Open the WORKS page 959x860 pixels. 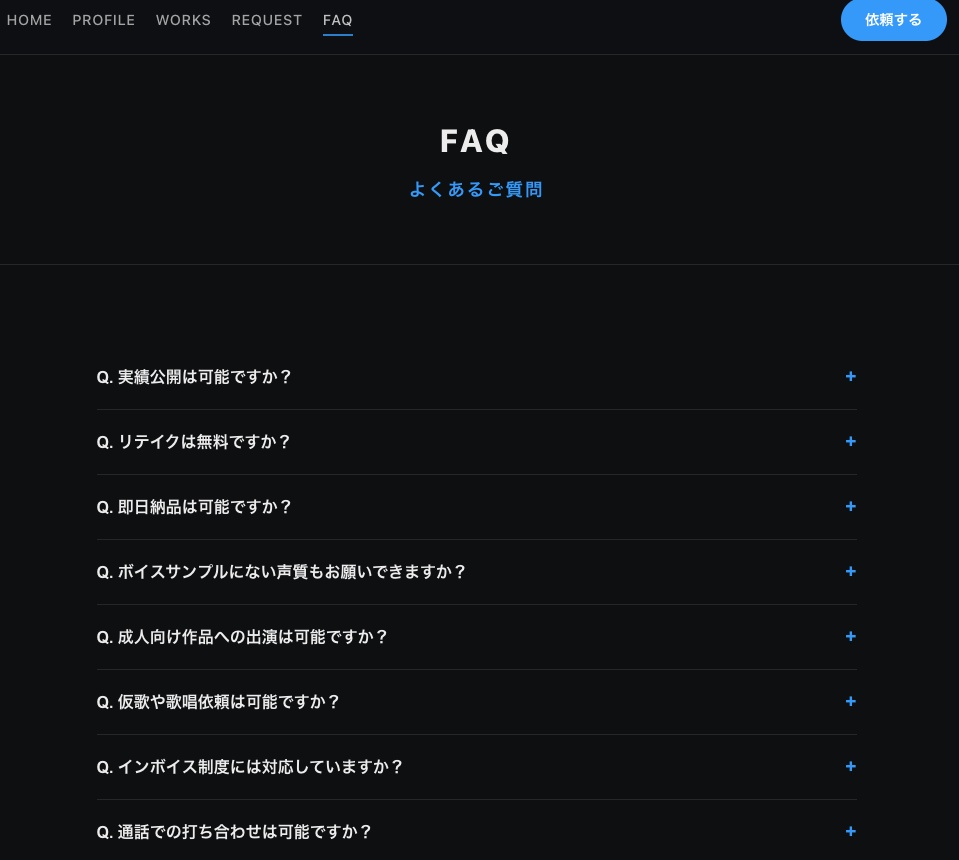pyautogui.click(x=183, y=20)
